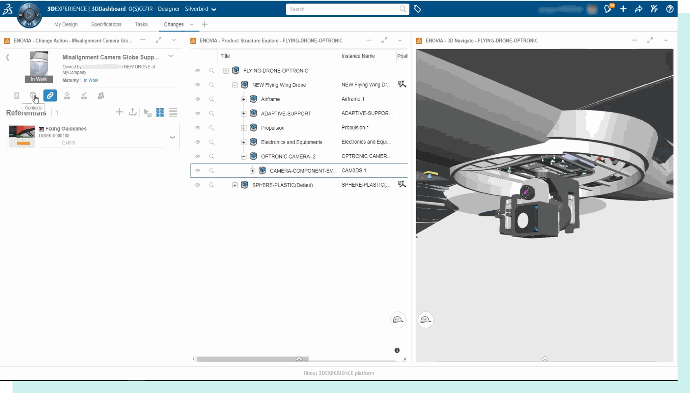Screen dimensions: 690x394
Task: Select the highlighted Referentials link icon
Action: [x=50, y=95]
